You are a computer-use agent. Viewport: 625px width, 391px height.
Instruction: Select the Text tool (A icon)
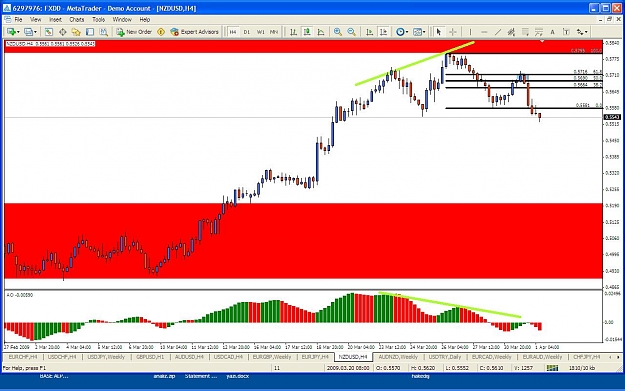552,32
